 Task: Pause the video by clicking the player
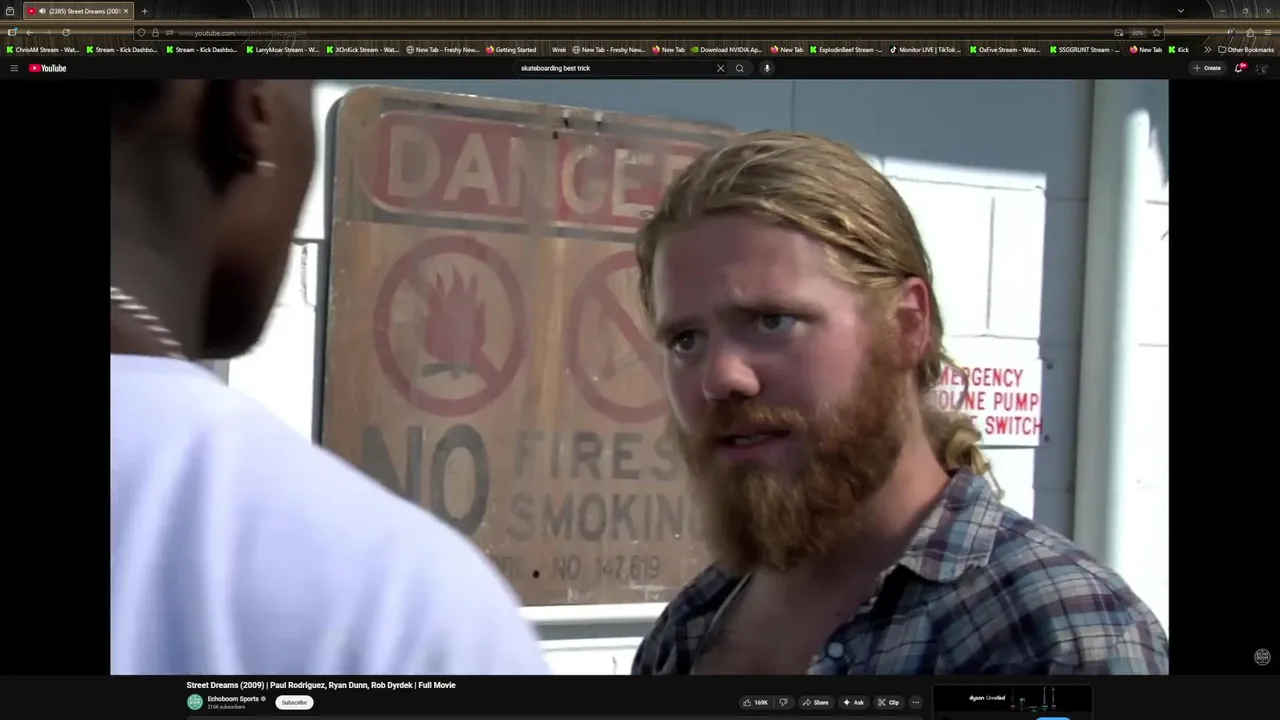coord(639,377)
